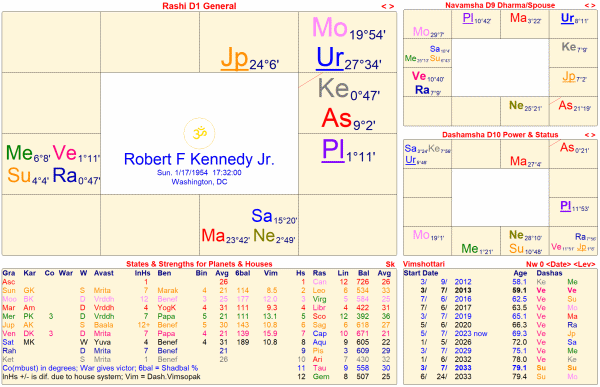
Task: Open the Rashi D1 General chart selector arrows
Action: (x=387, y=6)
